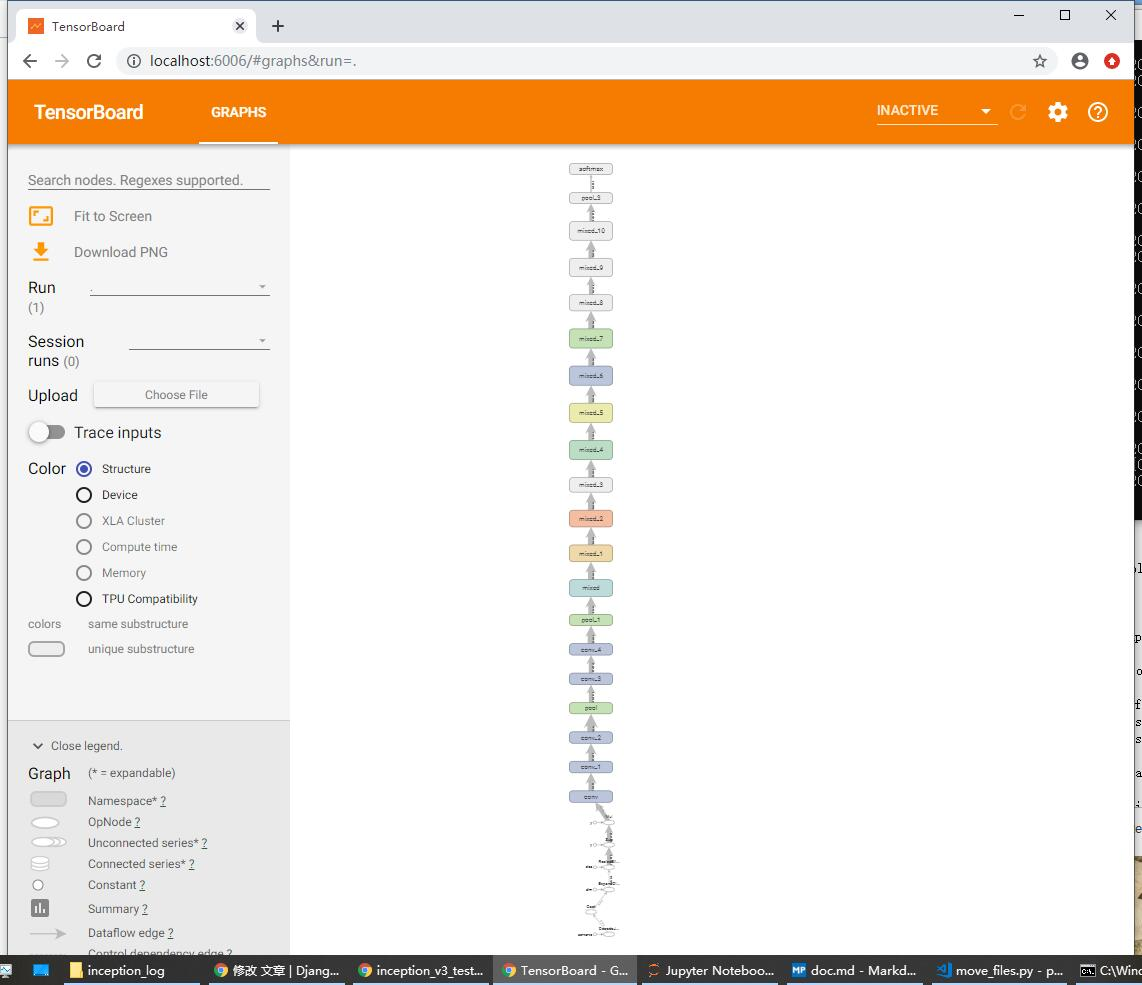Expand the mixed_7 namespace node
Screen dimensions: 1142x985
591,339
